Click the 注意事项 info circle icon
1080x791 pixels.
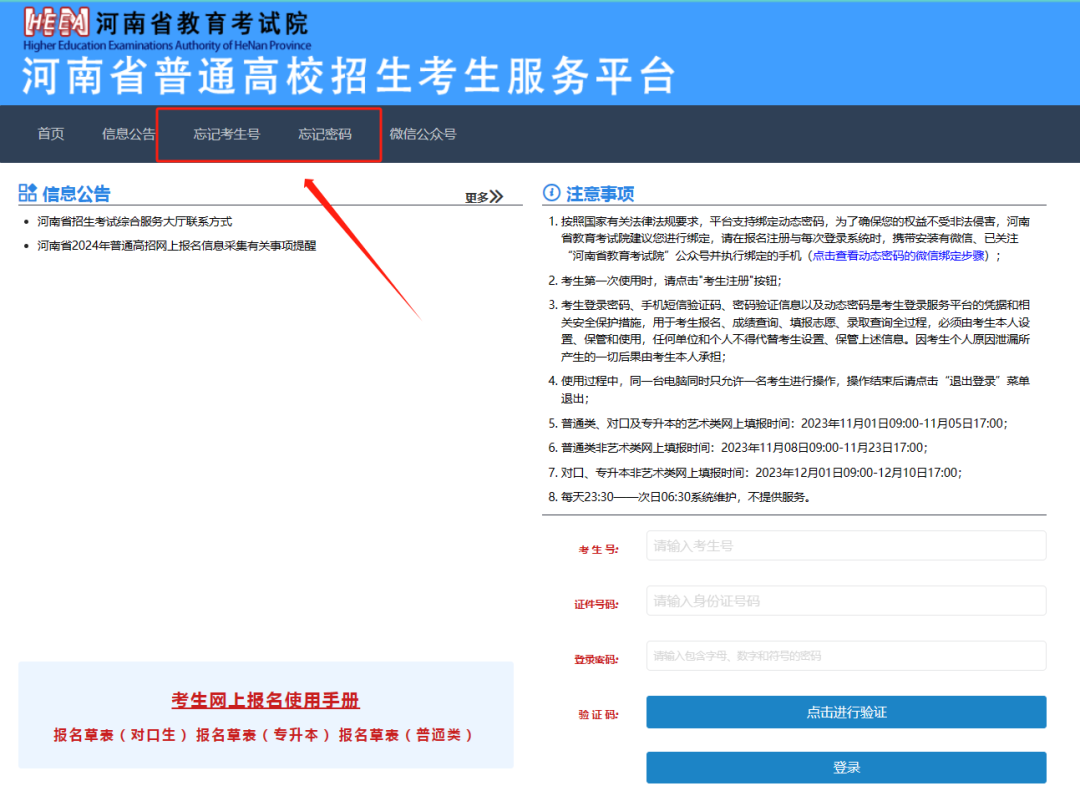[x=551, y=193]
